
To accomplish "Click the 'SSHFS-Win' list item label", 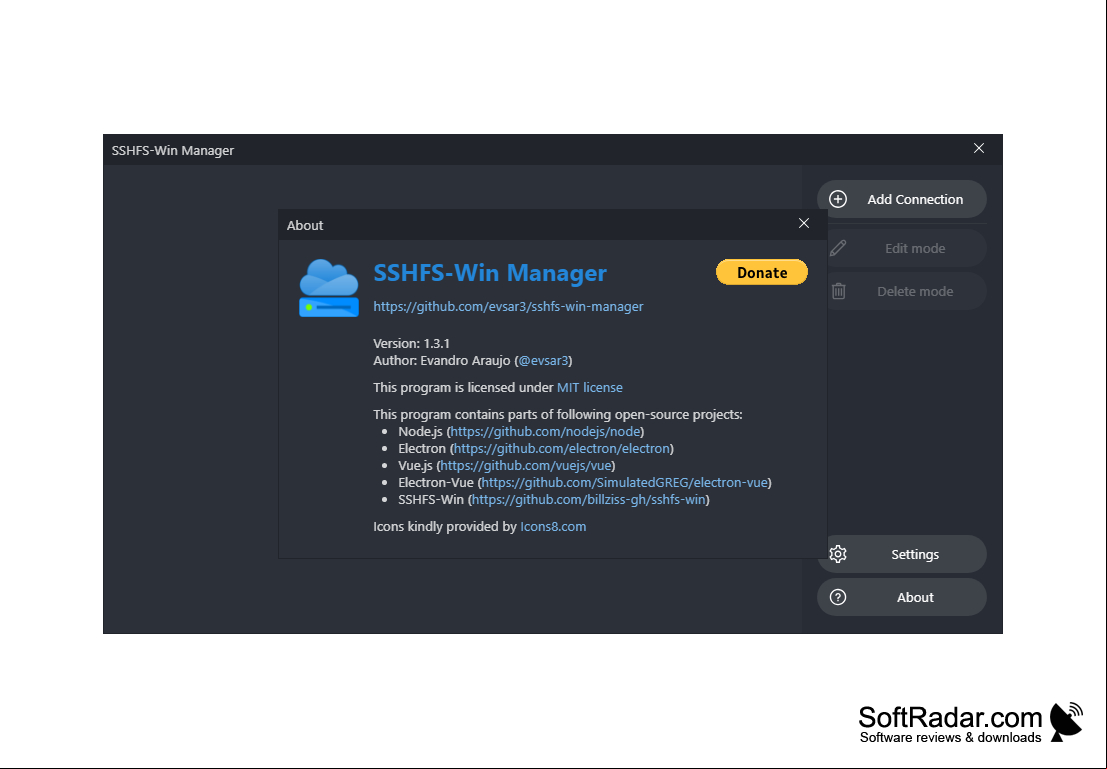I will (x=431, y=499).
